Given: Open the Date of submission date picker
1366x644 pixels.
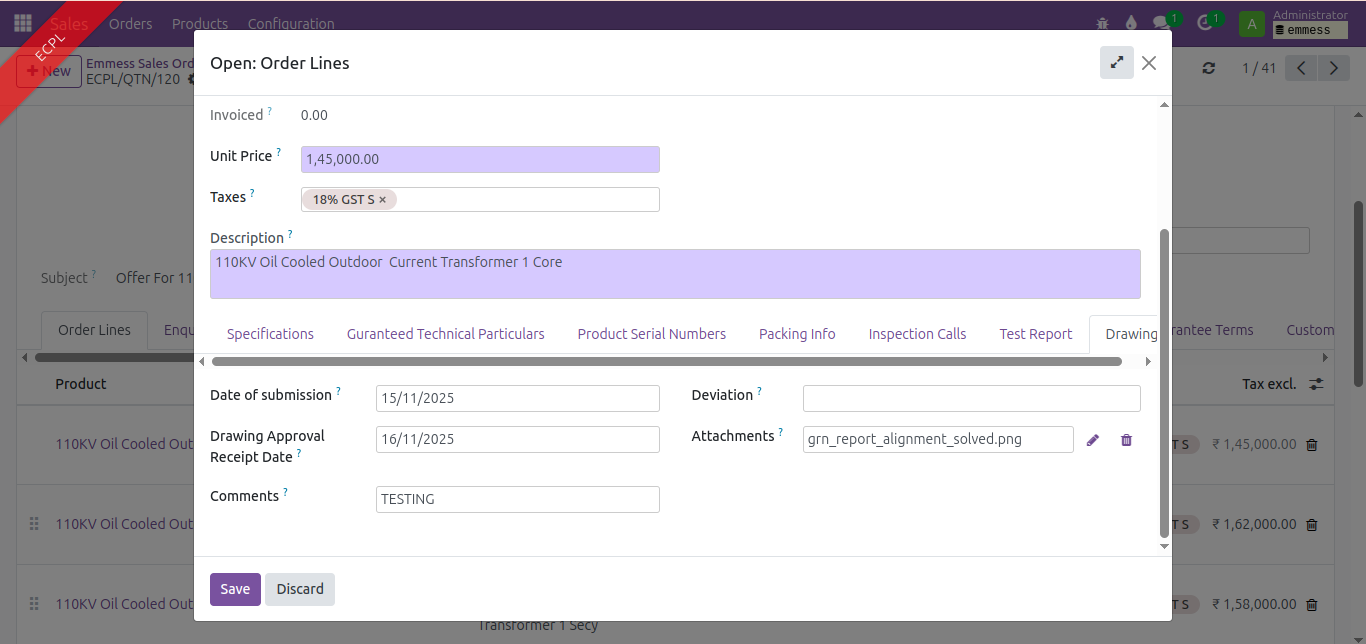Looking at the screenshot, I should click(x=517, y=398).
